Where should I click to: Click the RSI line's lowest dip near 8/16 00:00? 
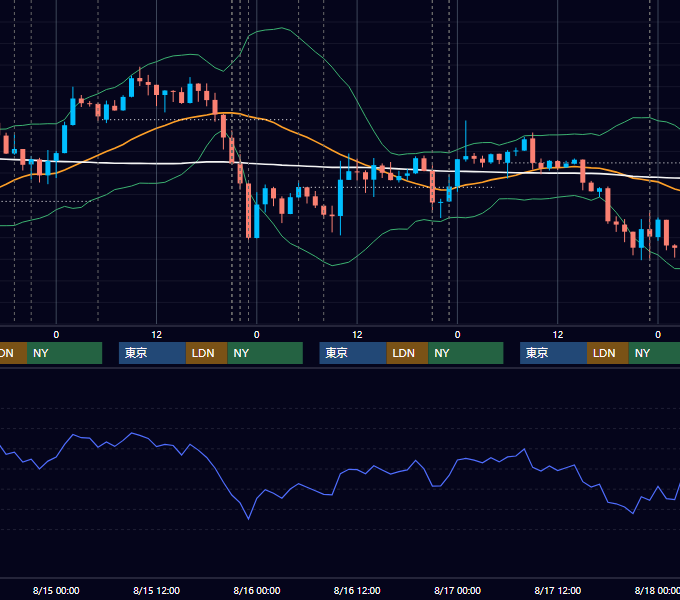(x=248, y=518)
